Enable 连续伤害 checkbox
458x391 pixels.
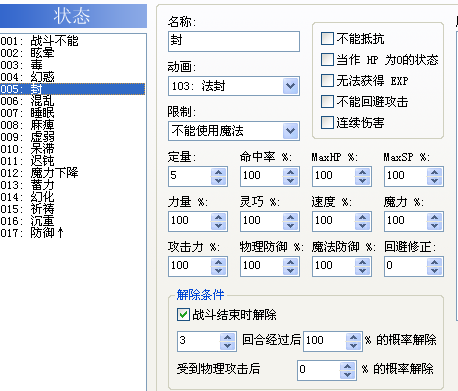[x=327, y=122]
